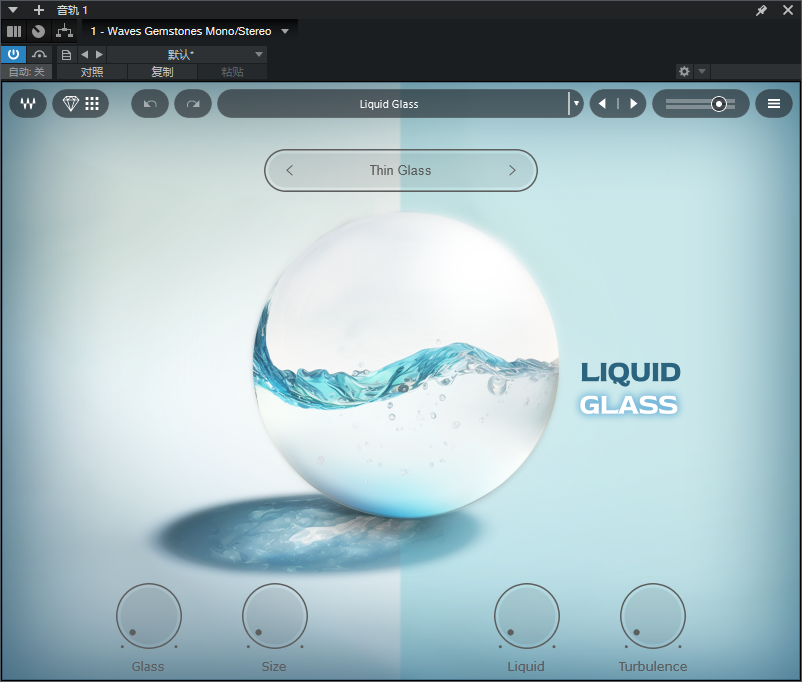Click the host channel bars icon
Image resolution: width=802 pixels, height=682 pixels.
pos(14,31)
